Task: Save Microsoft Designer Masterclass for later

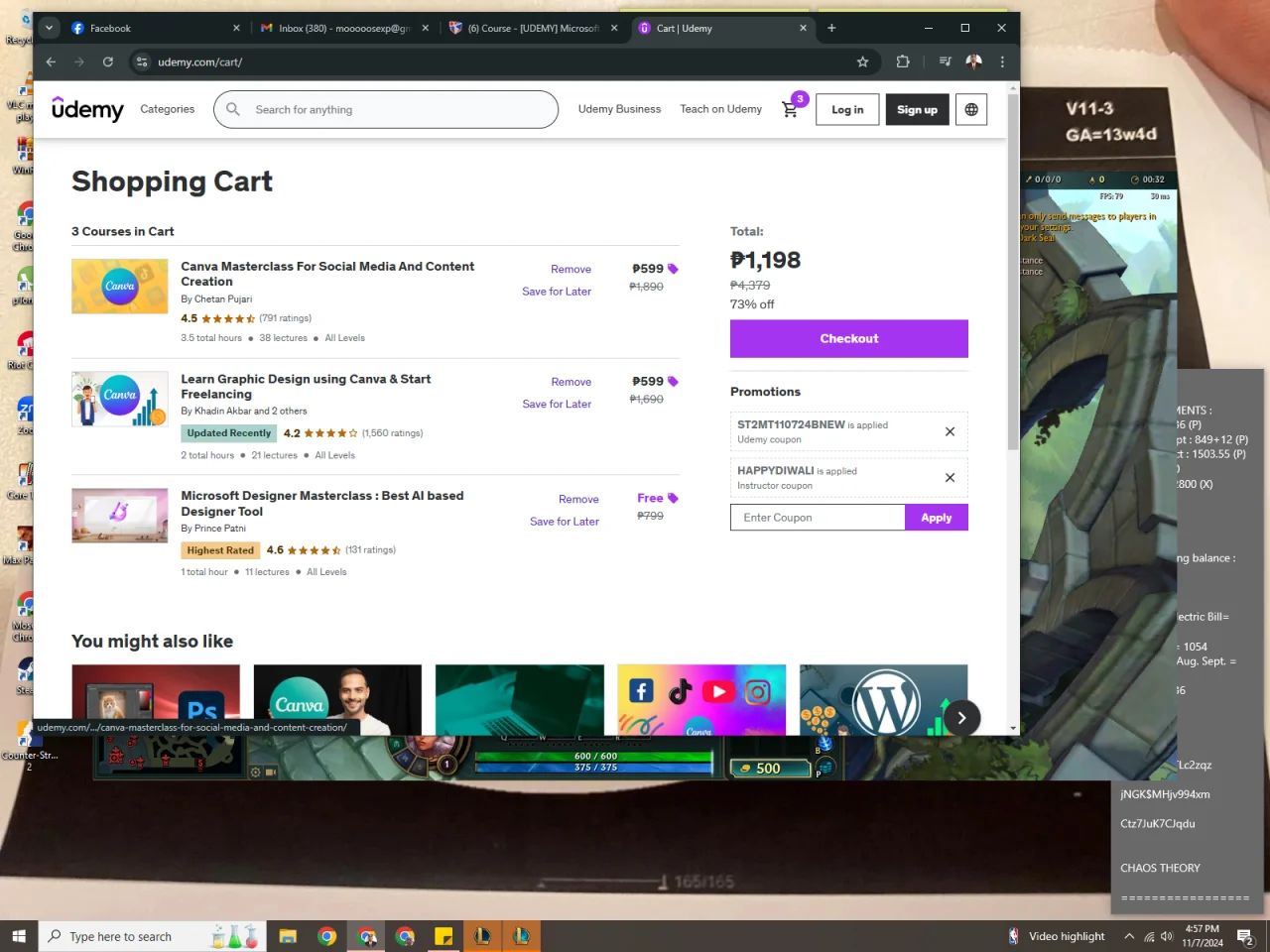Action: (565, 522)
